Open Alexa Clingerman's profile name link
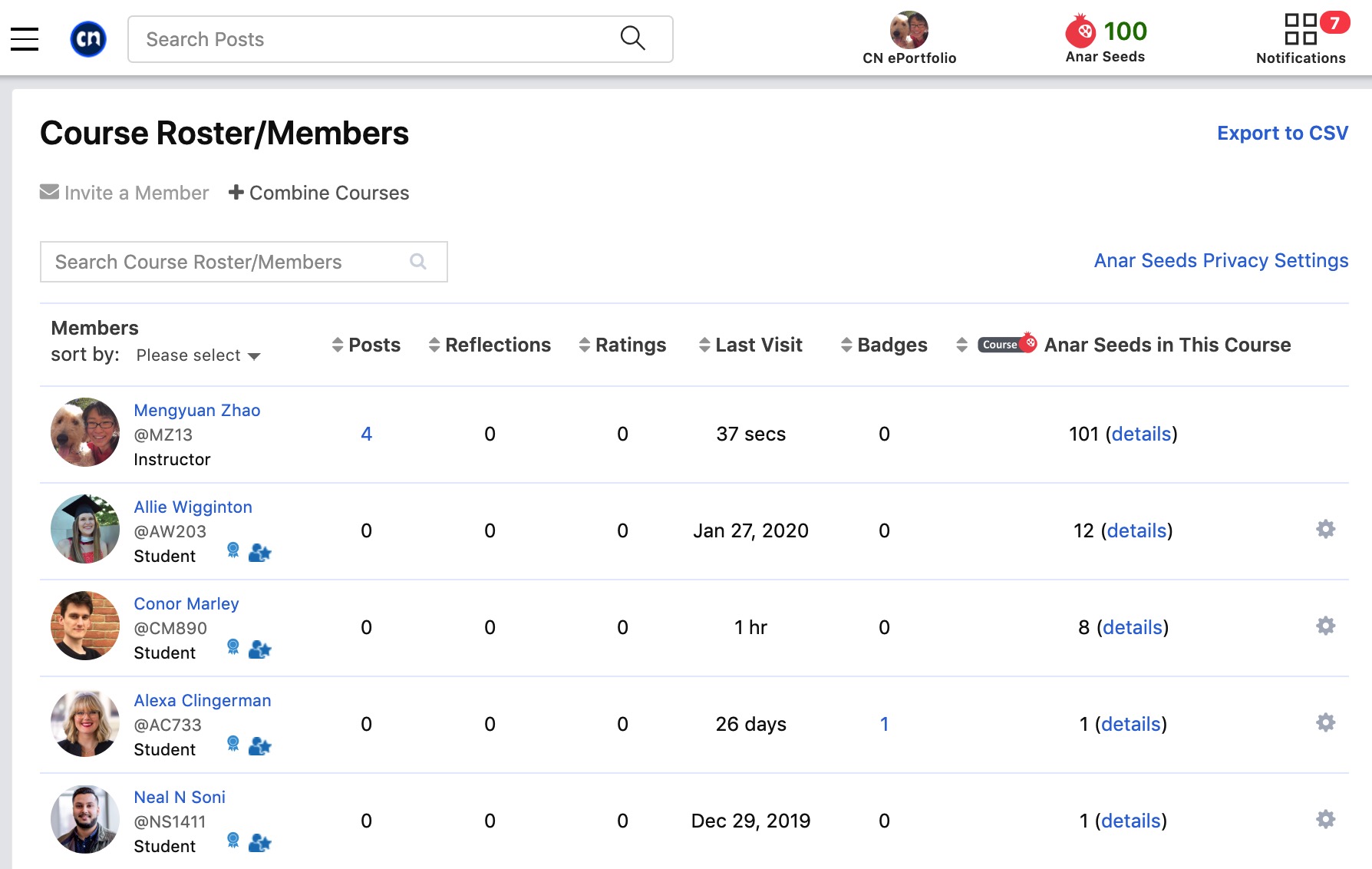This screenshot has width=1372, height=869. pos(203,700)
